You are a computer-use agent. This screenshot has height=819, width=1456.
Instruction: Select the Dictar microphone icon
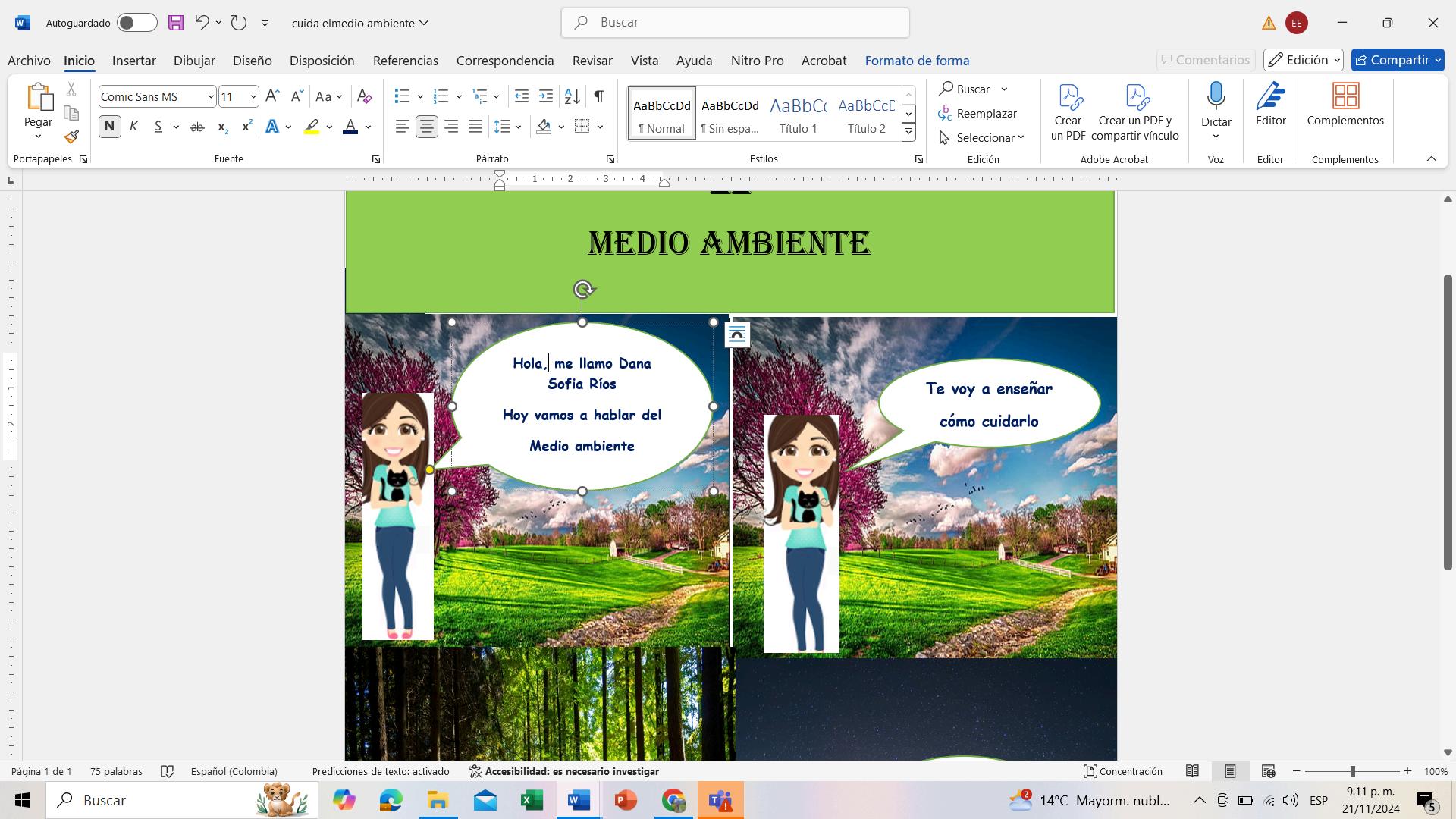click(1216, 96)
